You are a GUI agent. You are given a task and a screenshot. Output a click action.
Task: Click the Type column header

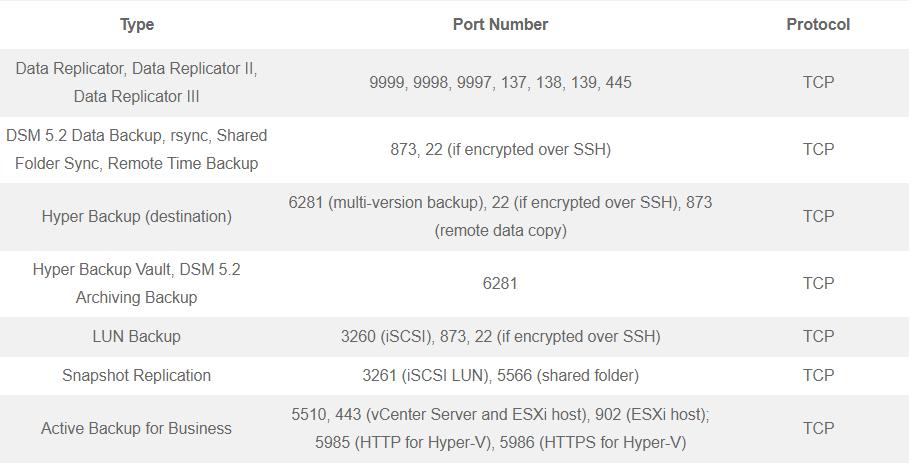pos(137,24)
